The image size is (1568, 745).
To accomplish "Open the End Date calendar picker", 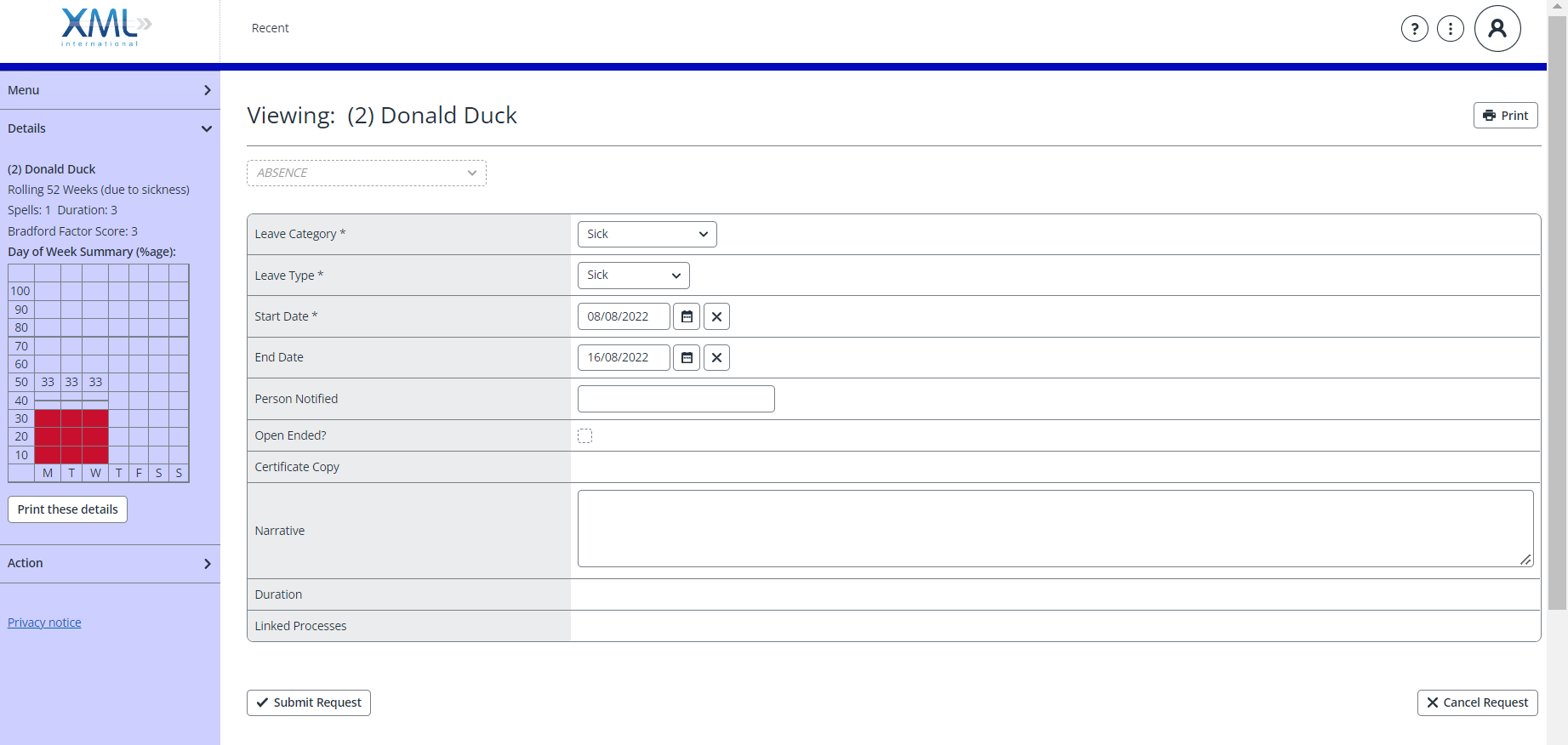I will 687,357.
